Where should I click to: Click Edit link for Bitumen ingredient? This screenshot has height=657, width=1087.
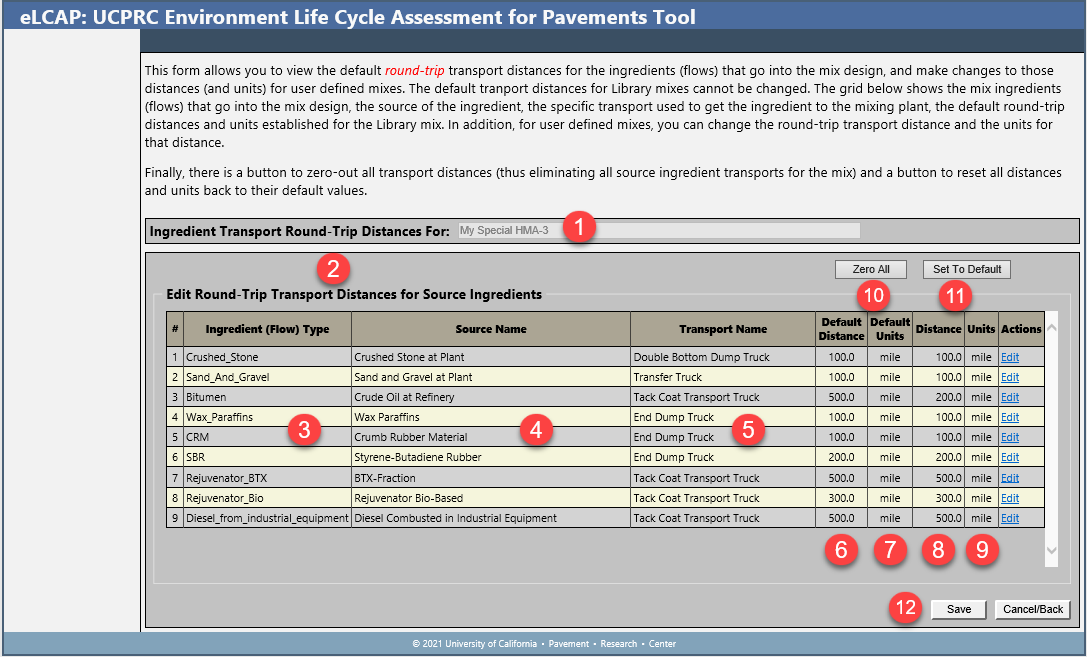click(x=1010, y=397)
